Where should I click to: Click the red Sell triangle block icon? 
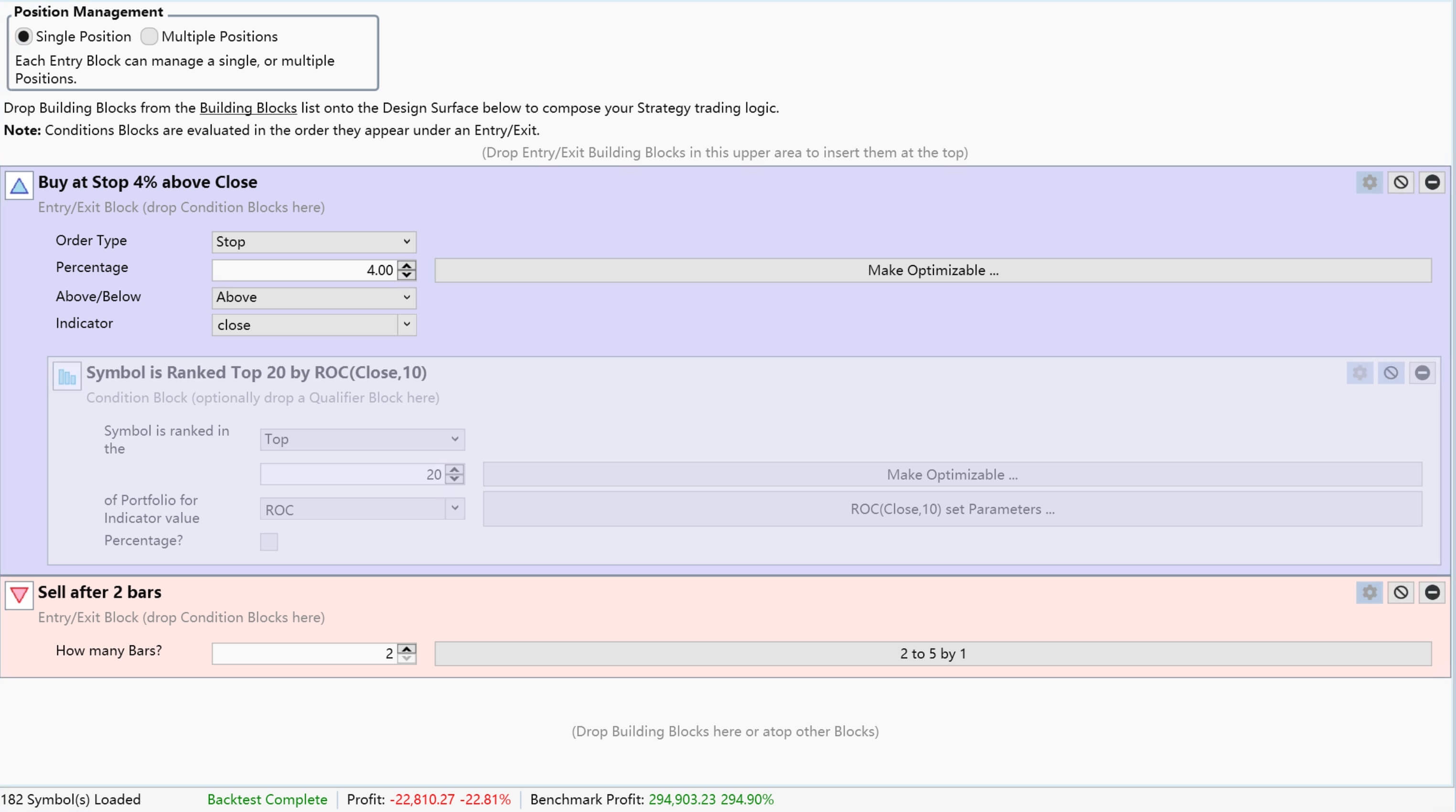click(19, 595)
